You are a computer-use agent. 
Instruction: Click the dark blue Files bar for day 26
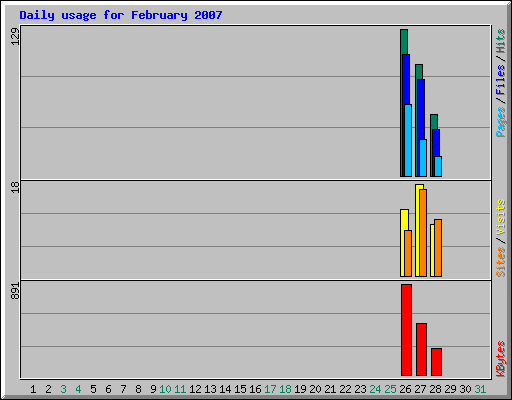point(406,79)
